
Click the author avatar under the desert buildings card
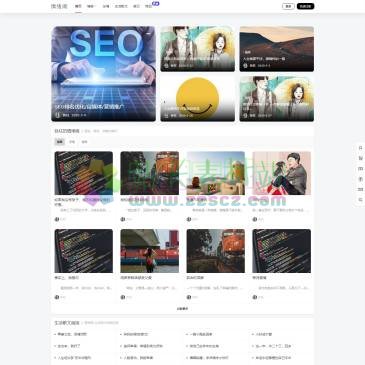pyautogui.click(x=189, y=219)
